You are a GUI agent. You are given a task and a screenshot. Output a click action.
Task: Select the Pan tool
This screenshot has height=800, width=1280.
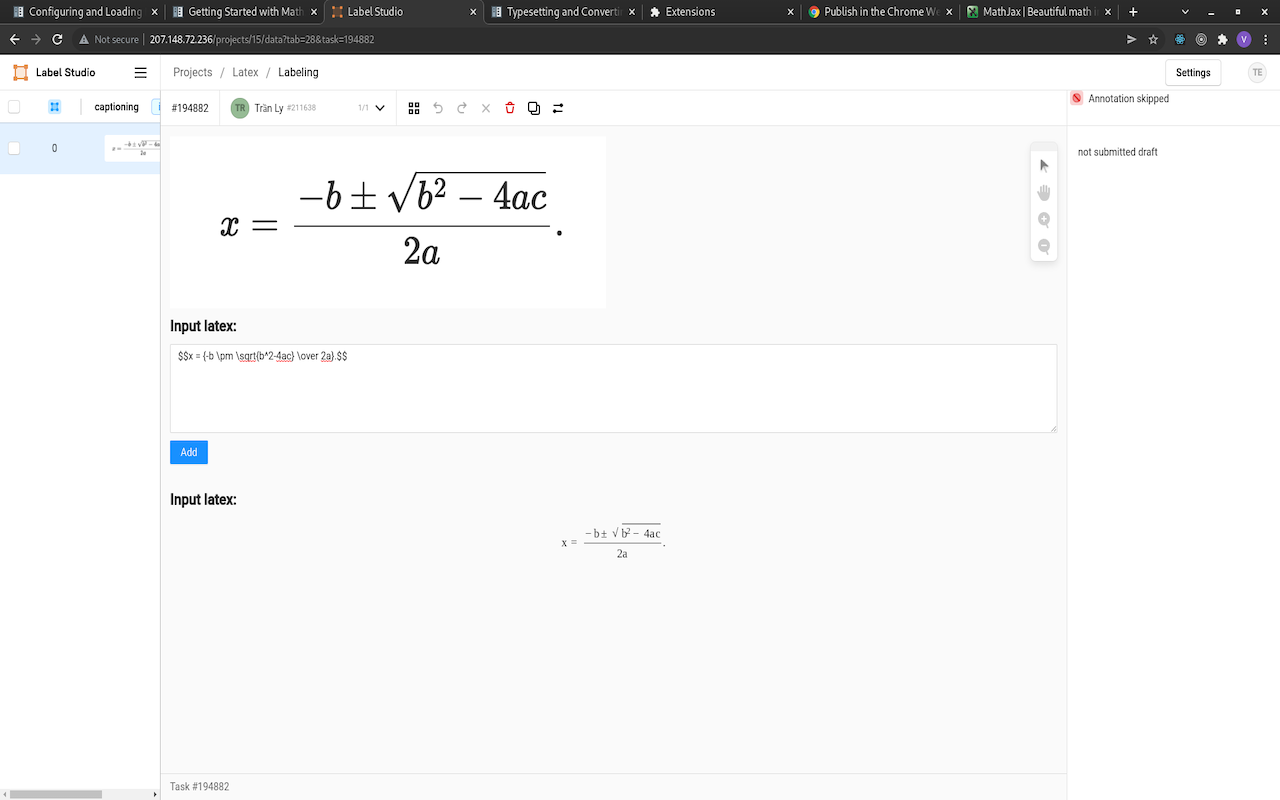pyautogui.click(x=1043, y=192)
